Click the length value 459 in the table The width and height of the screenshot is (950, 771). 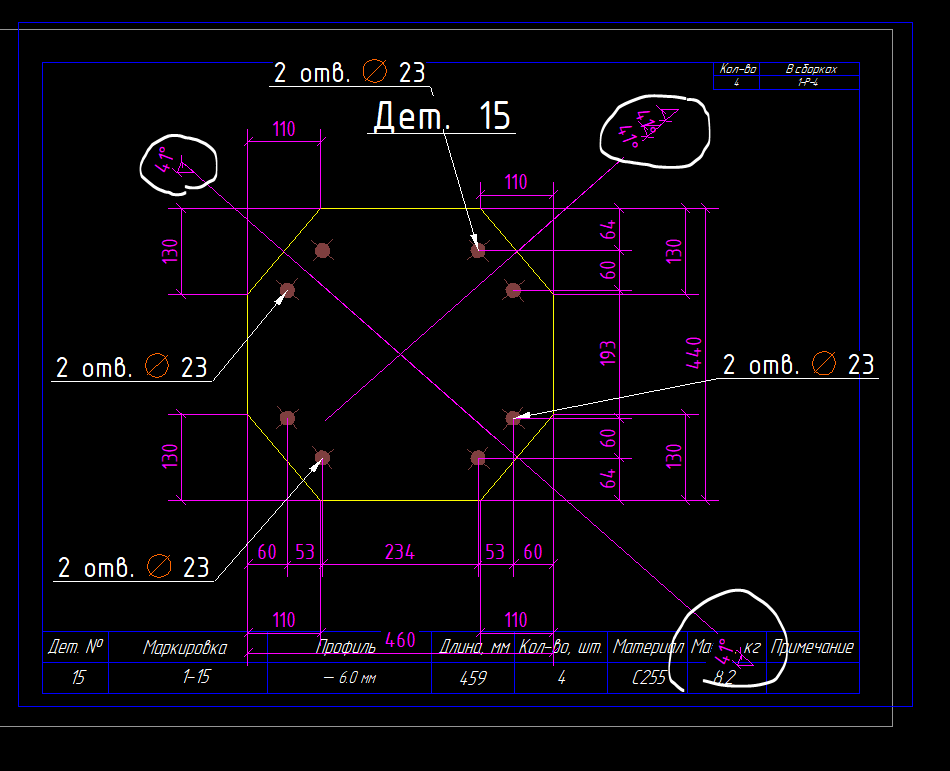coord(473,678)
